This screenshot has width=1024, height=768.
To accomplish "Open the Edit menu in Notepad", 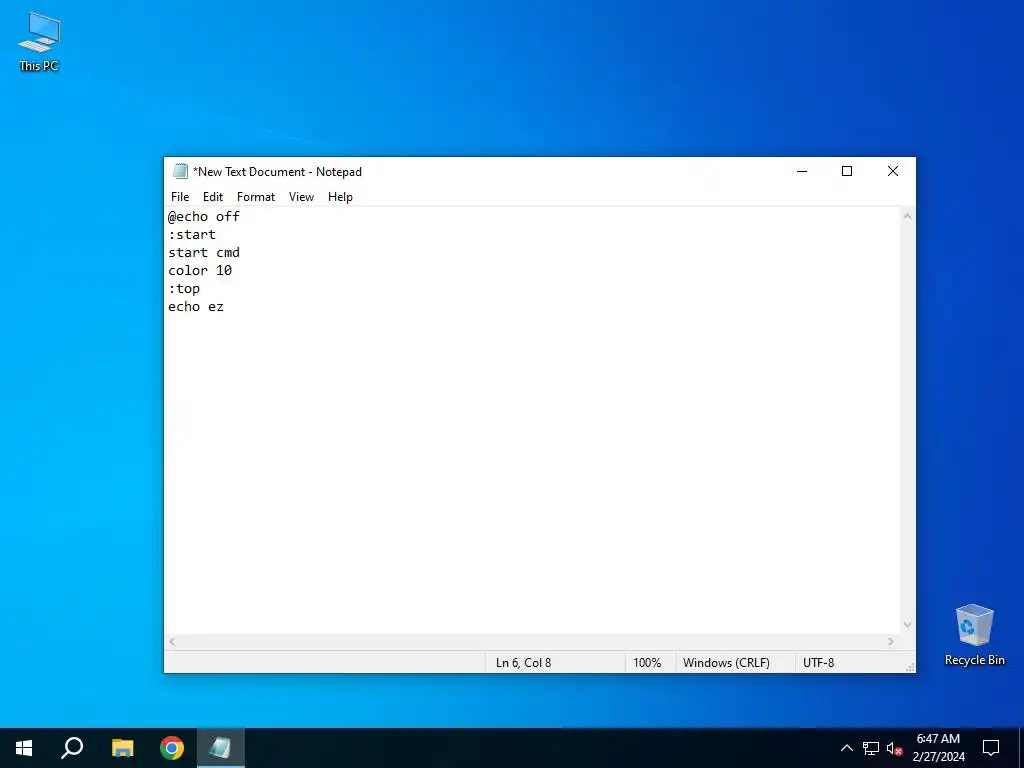I will point(213,197).
